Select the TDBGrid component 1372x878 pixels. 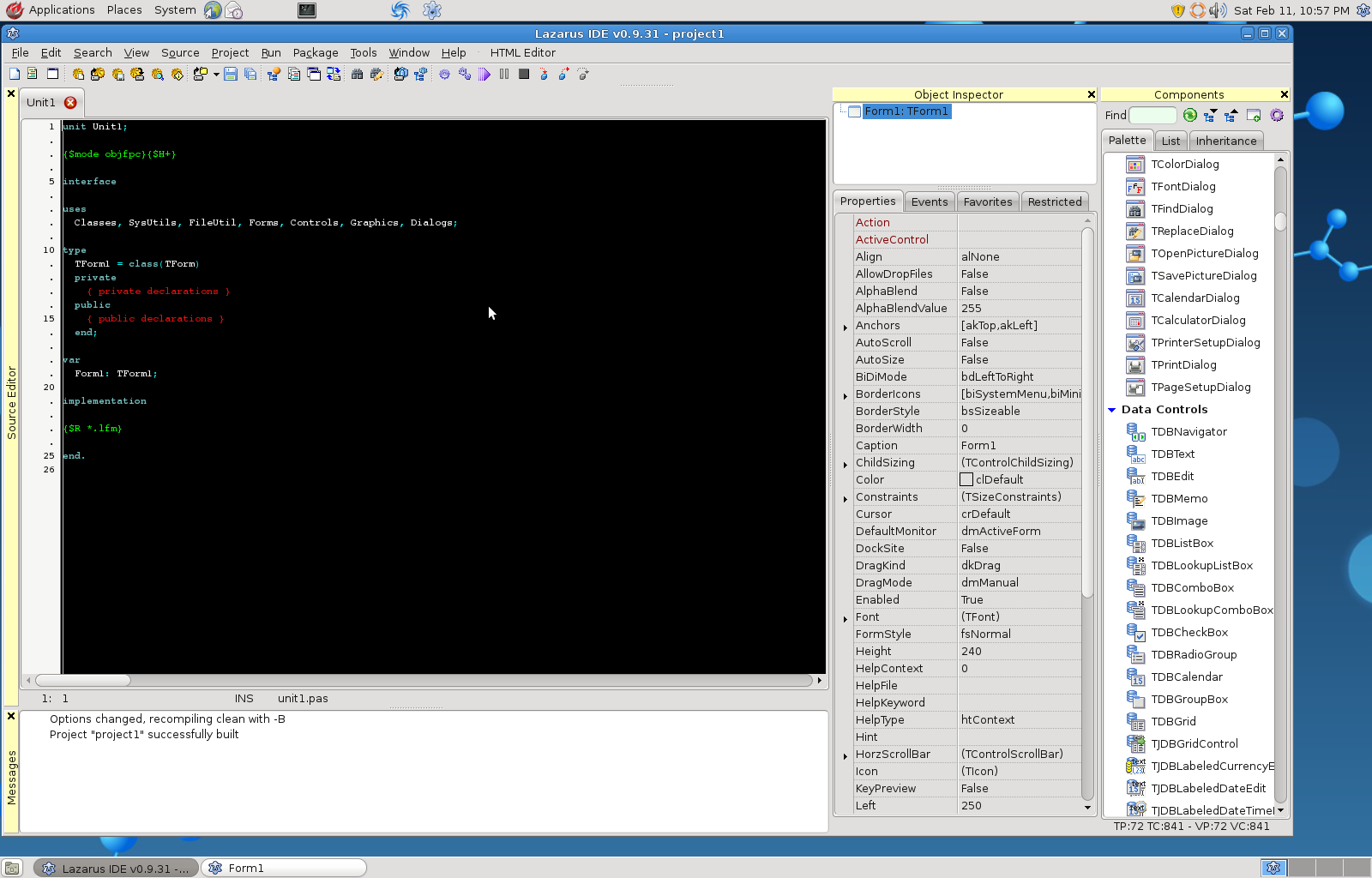coord(1173,721)
